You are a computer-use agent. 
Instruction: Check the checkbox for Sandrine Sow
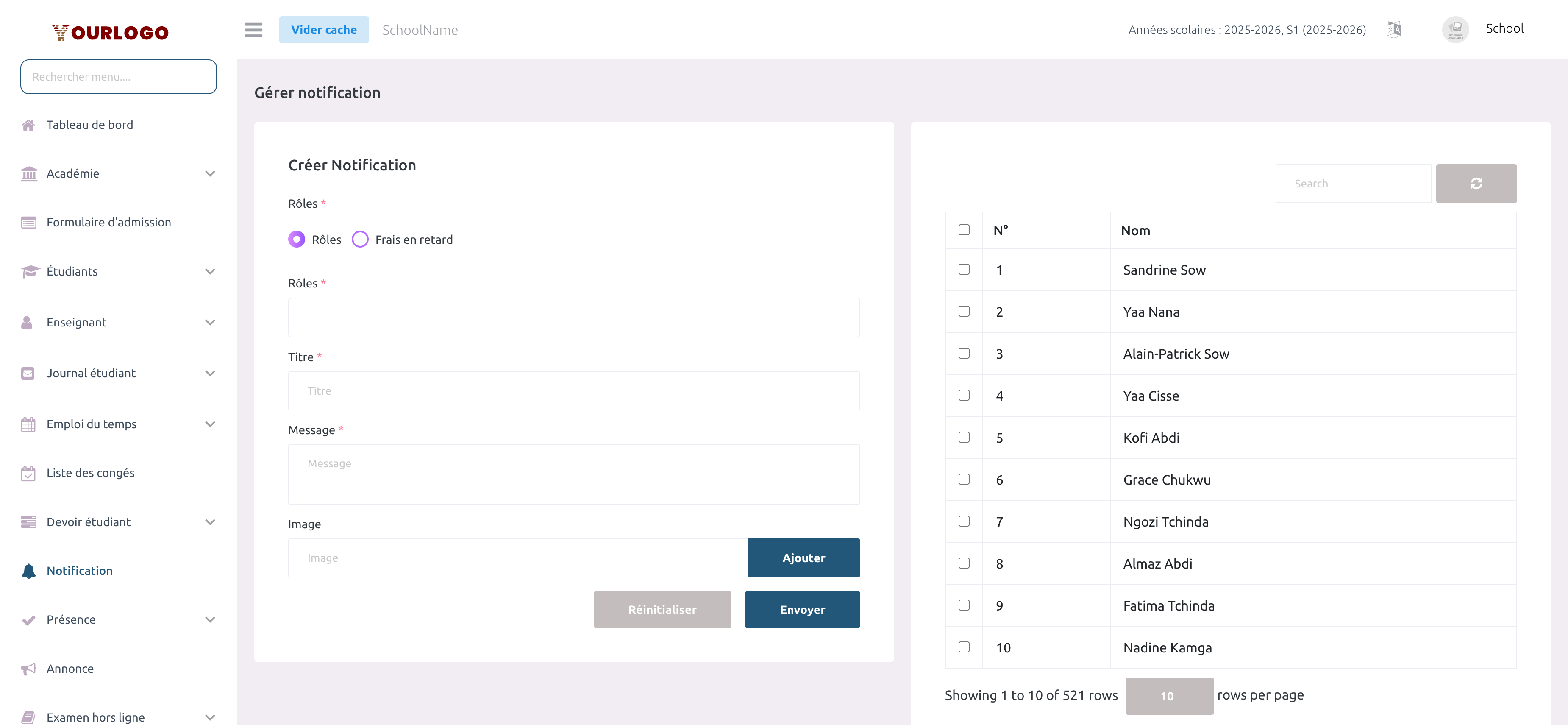[x=964, y=269]
